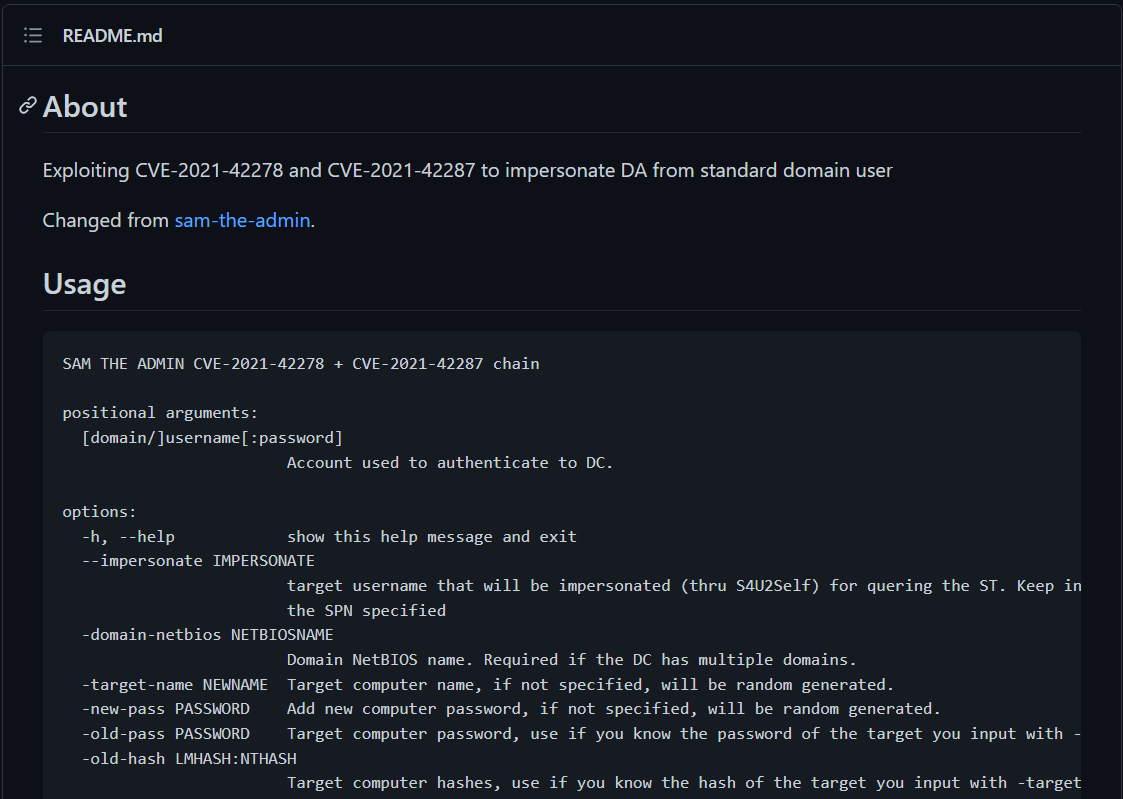
Task: Select the "Changed from" text
Action: (x=105, y=220)
